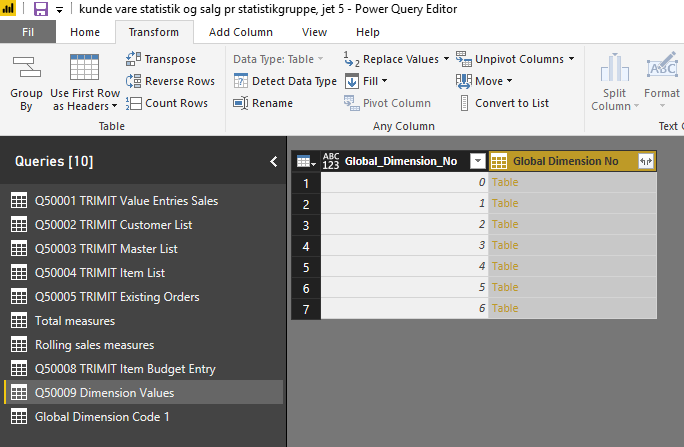Image resolution: width=684 pixels, height=447 pixels.
Task: Click the Rename button
Action: [x=263, y=103]
